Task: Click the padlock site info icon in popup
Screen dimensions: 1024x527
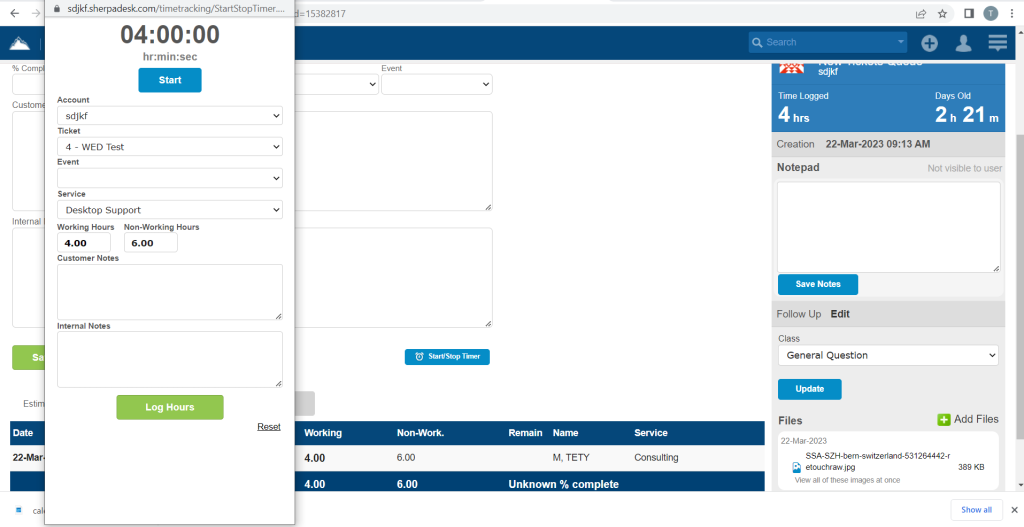Action: (56, 9)
